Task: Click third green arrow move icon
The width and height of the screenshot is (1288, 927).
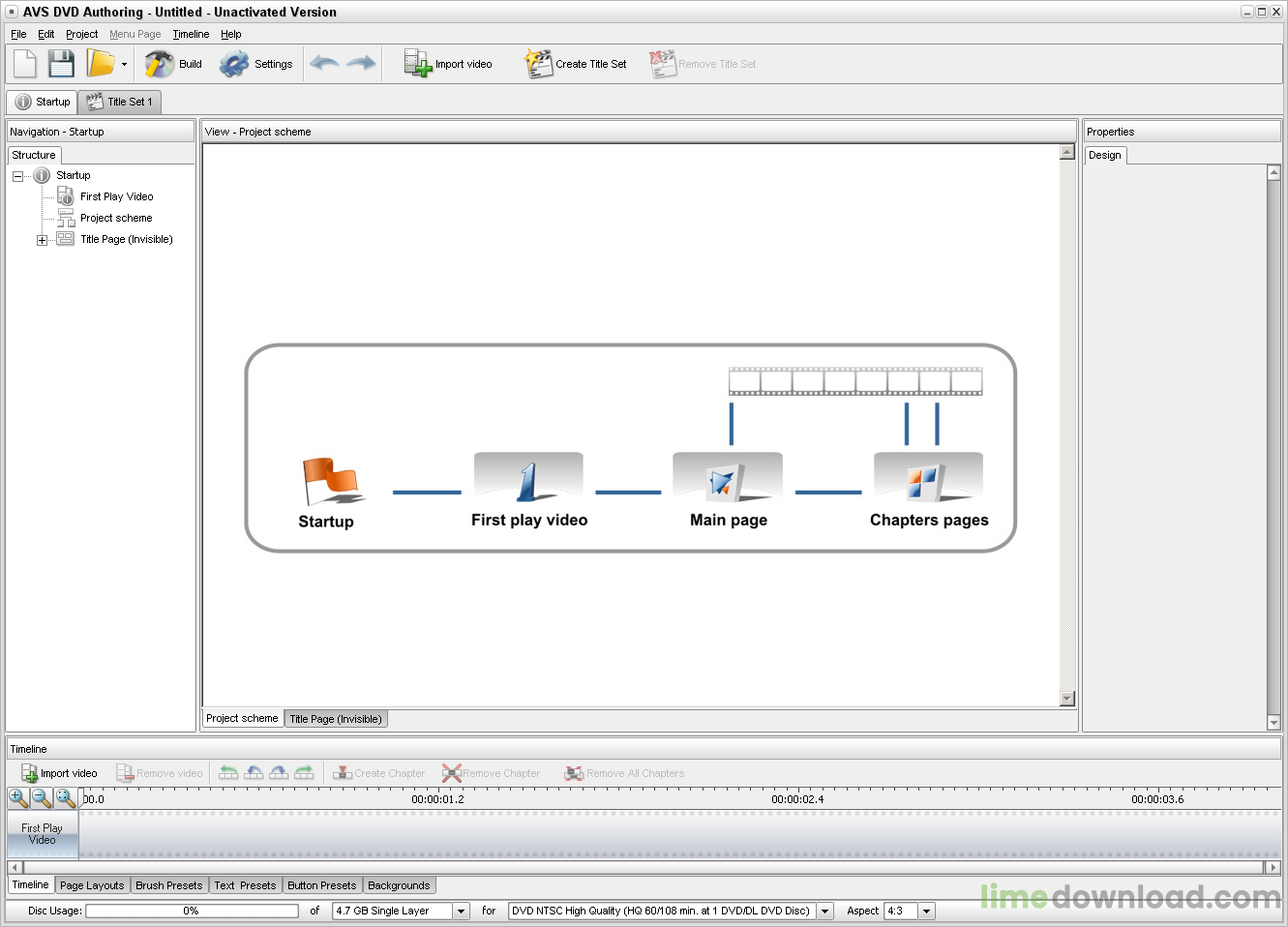Action: click(279, 773)
